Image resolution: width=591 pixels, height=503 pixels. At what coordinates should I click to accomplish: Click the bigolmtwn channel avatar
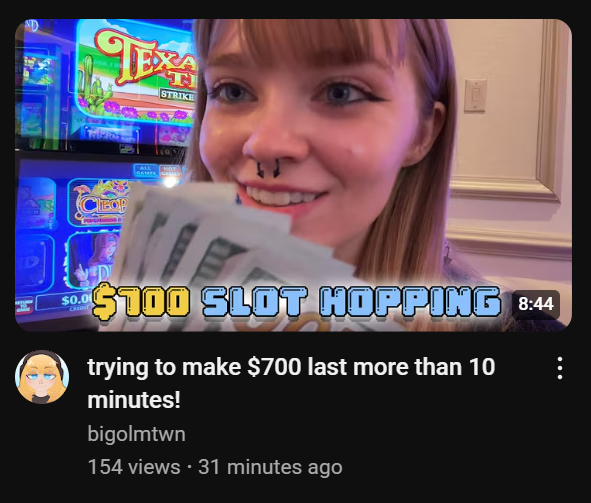click(42, 377)
